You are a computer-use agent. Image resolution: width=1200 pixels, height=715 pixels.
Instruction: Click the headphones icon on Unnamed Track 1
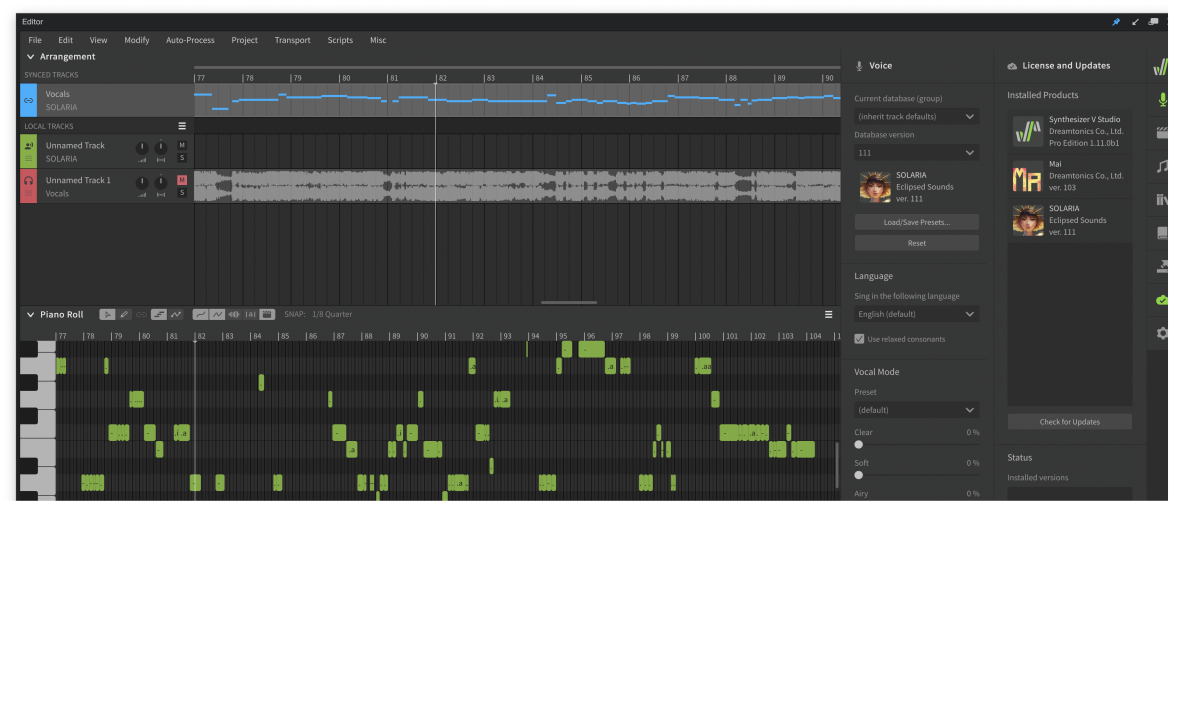pyautogui.click(x=28, y=181)
